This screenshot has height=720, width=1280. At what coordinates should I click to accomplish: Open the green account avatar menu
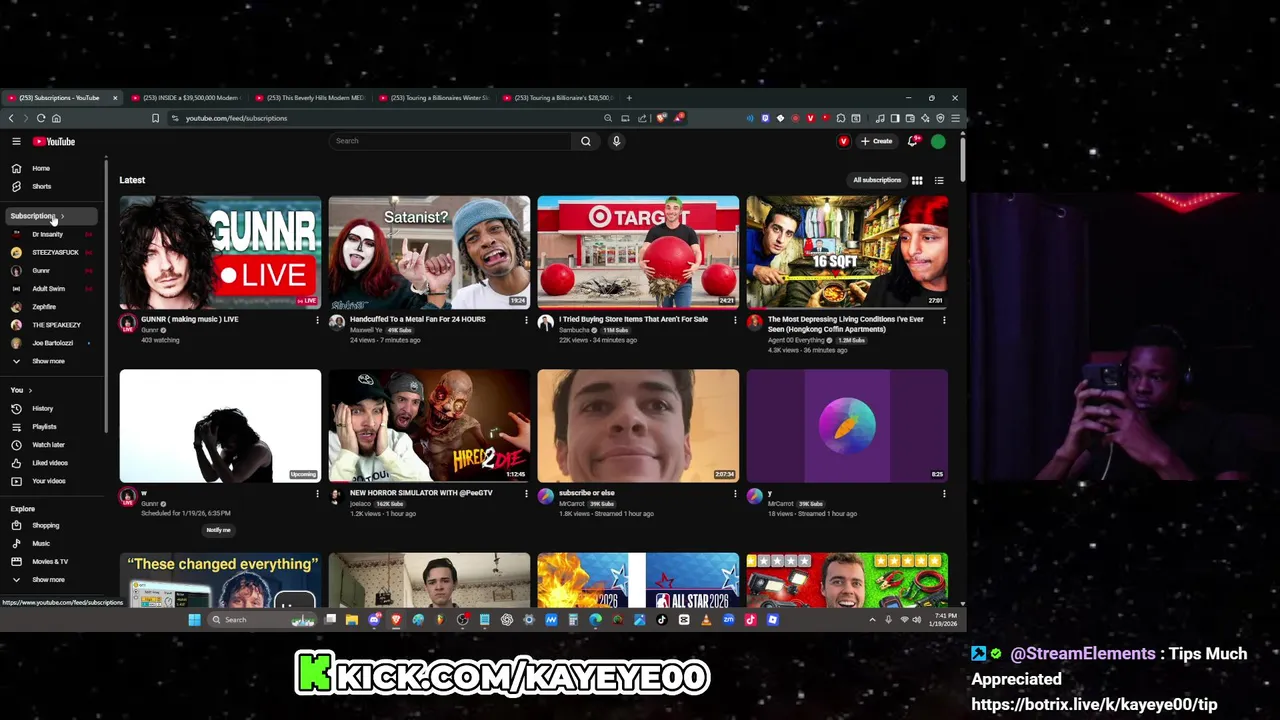point(938,141)
